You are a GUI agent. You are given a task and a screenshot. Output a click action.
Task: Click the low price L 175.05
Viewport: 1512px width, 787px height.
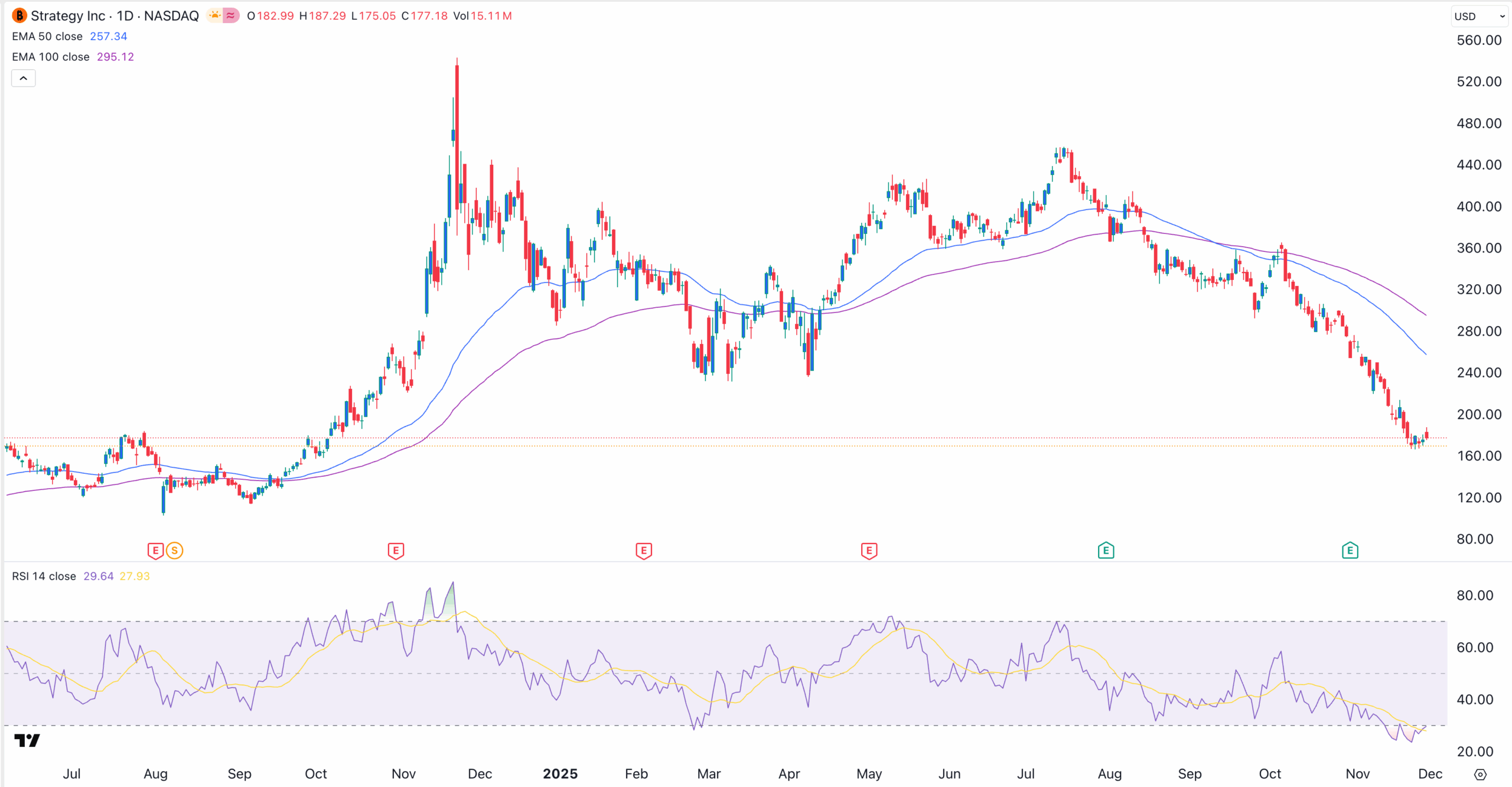[373, 16]
